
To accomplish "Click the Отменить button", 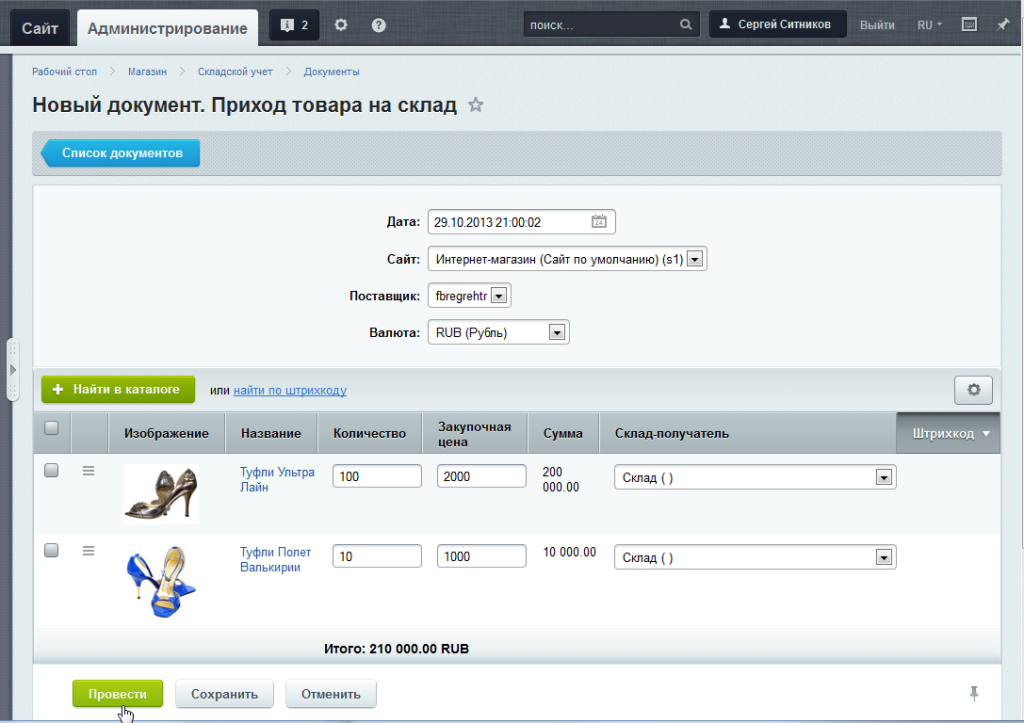I will tap(330, 694).
